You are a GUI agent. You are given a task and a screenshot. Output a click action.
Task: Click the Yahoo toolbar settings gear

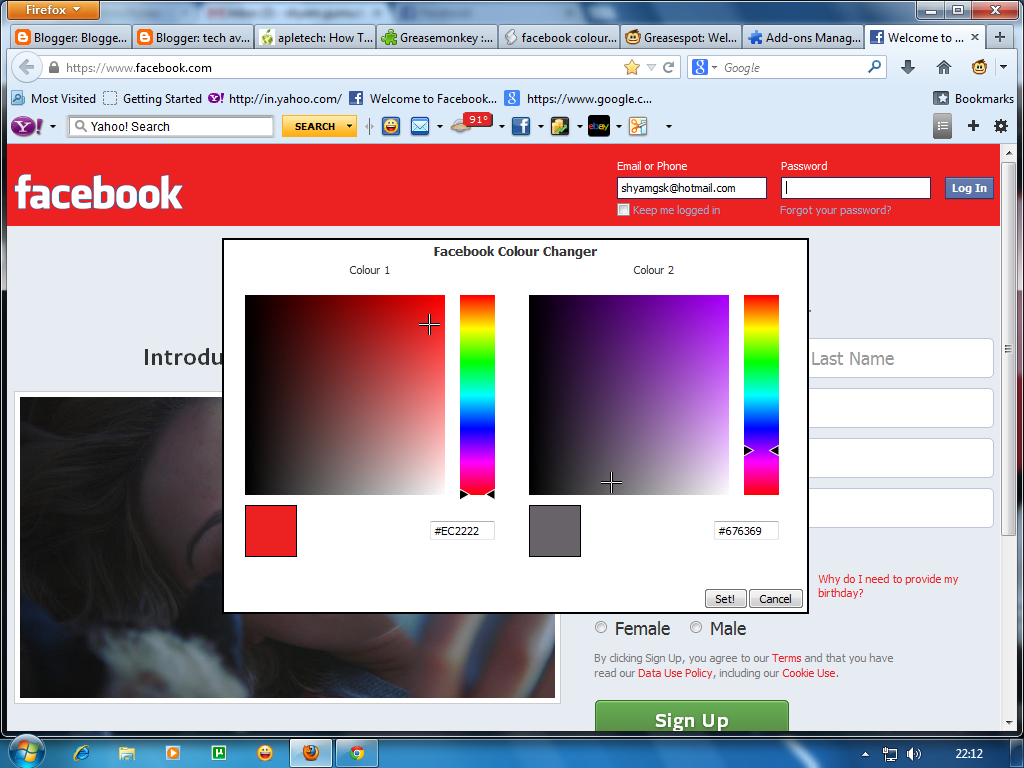pyautogui.click(x=1000, y=126)
